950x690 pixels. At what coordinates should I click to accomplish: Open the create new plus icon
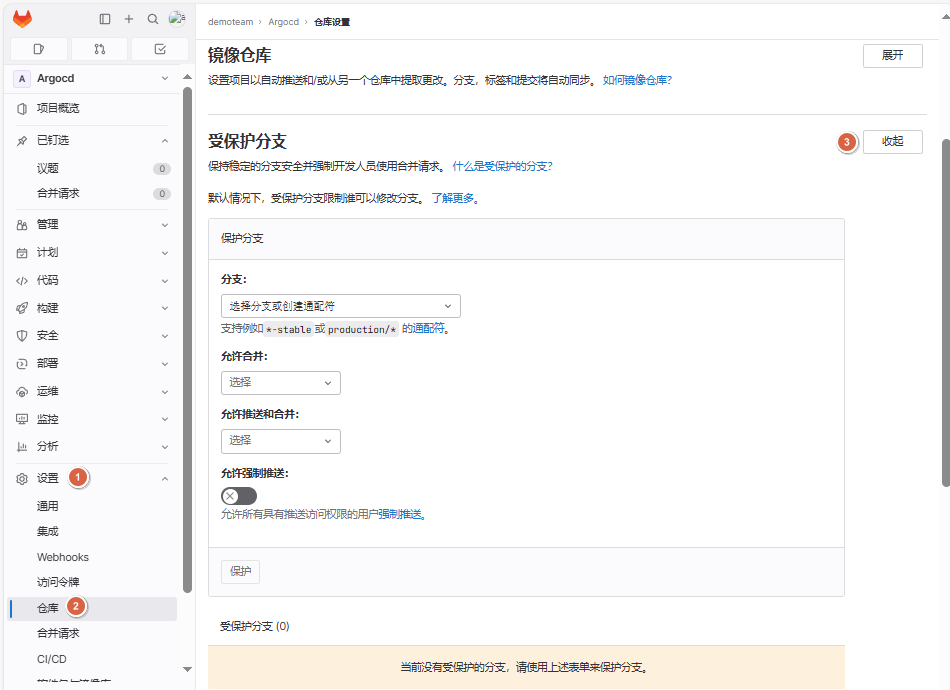point(128,19)
